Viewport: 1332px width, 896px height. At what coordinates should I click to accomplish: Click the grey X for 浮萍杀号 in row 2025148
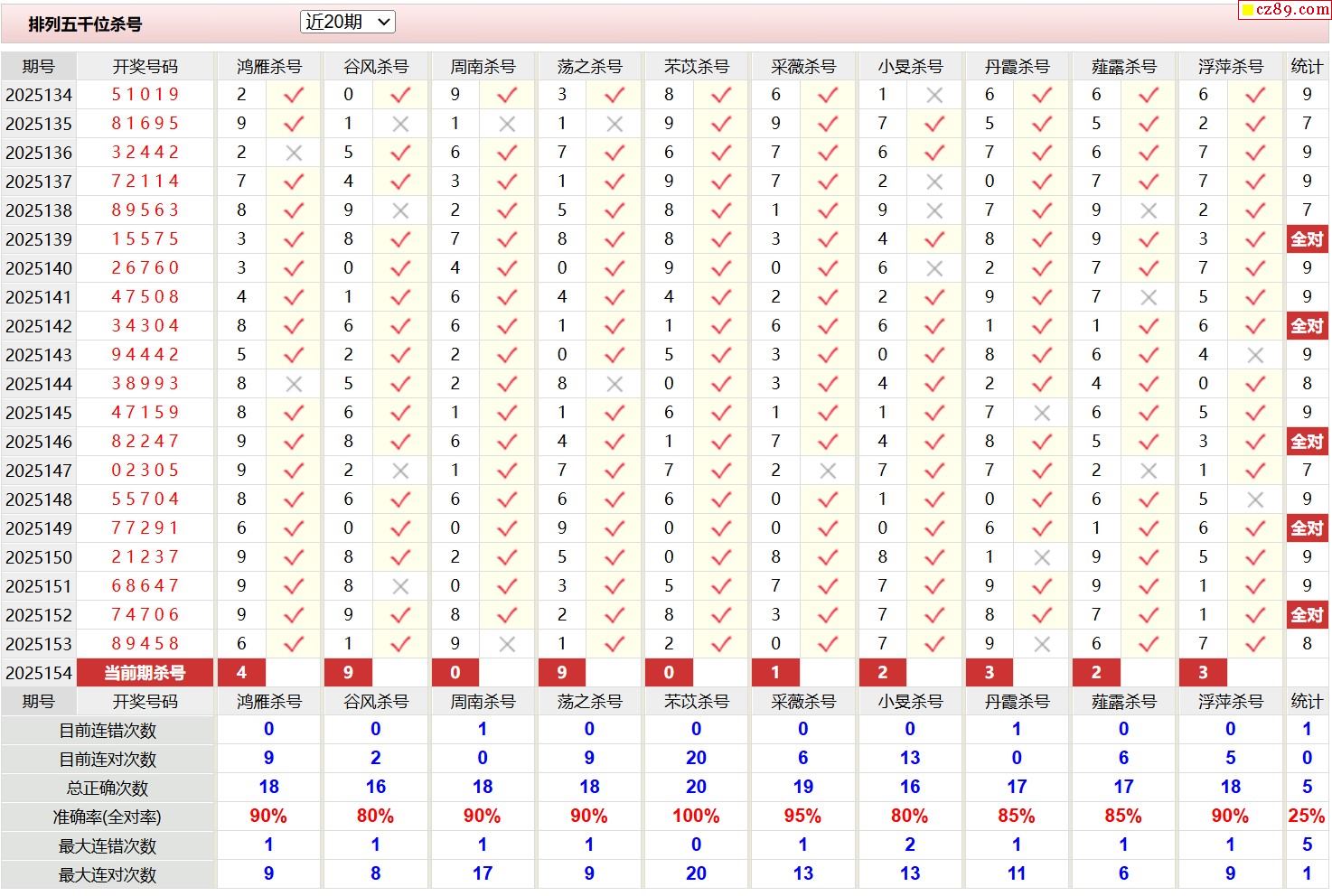click(x=1255, y=499)
